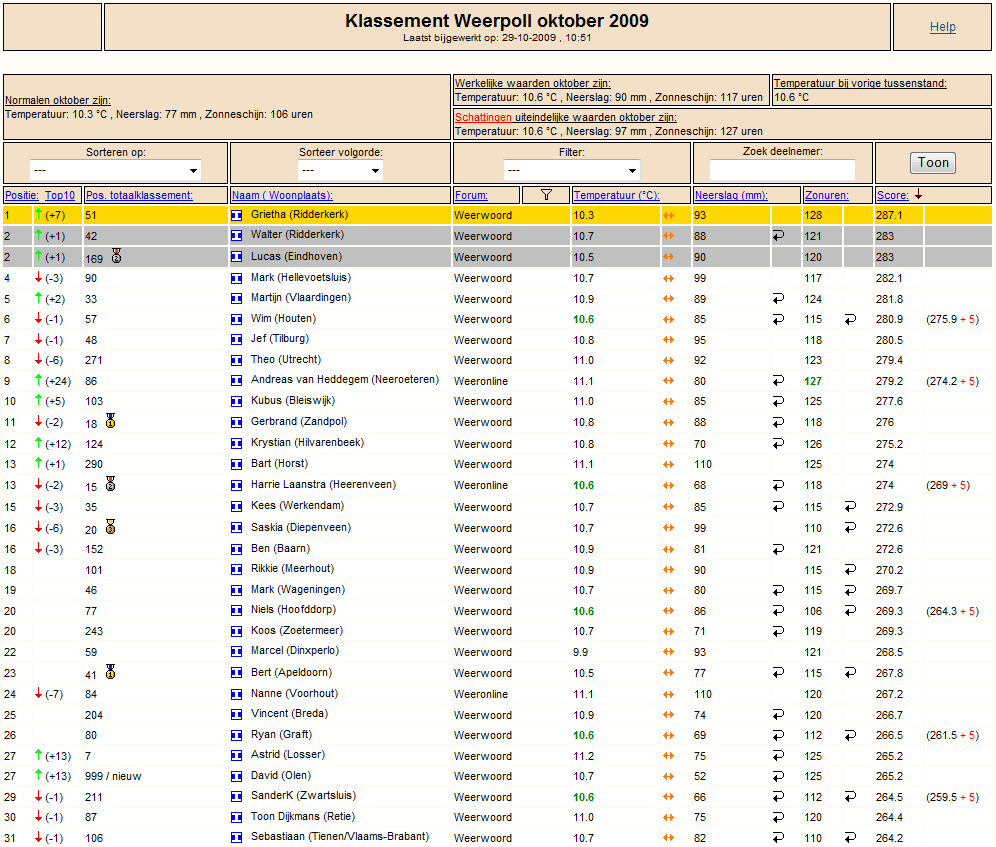Click the blue info icon next to Grietha (Ridderkerk)
996x847 pixels.
[x=236, y=215]
